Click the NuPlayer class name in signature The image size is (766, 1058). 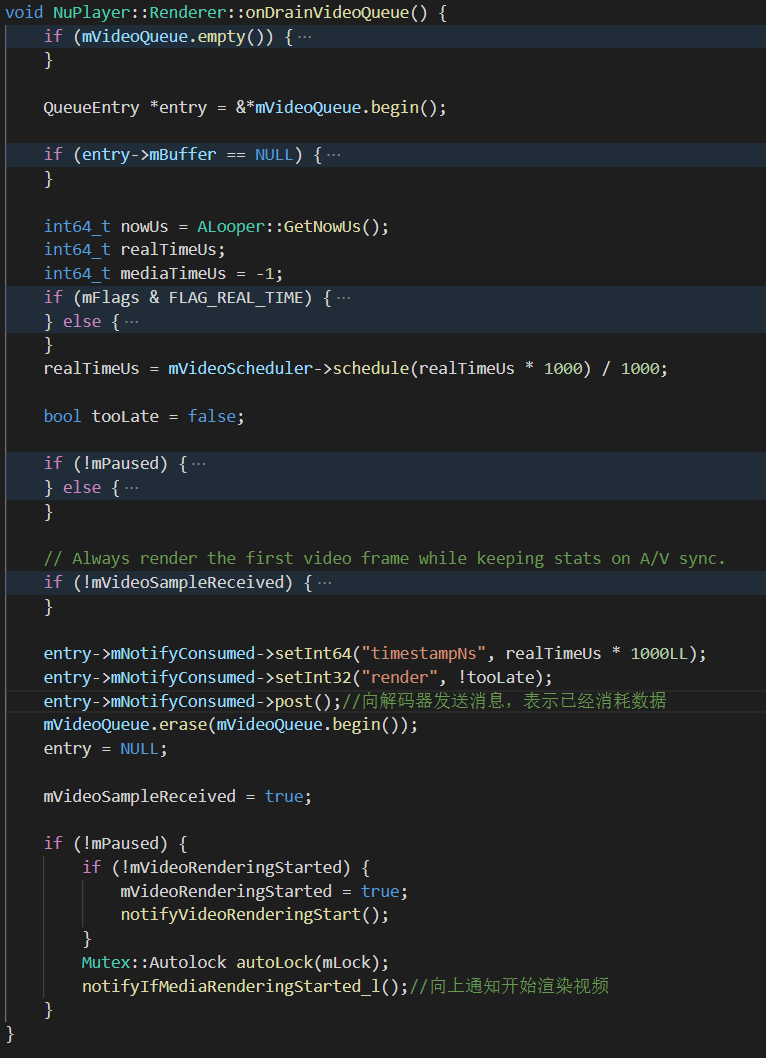coord(91,13)
